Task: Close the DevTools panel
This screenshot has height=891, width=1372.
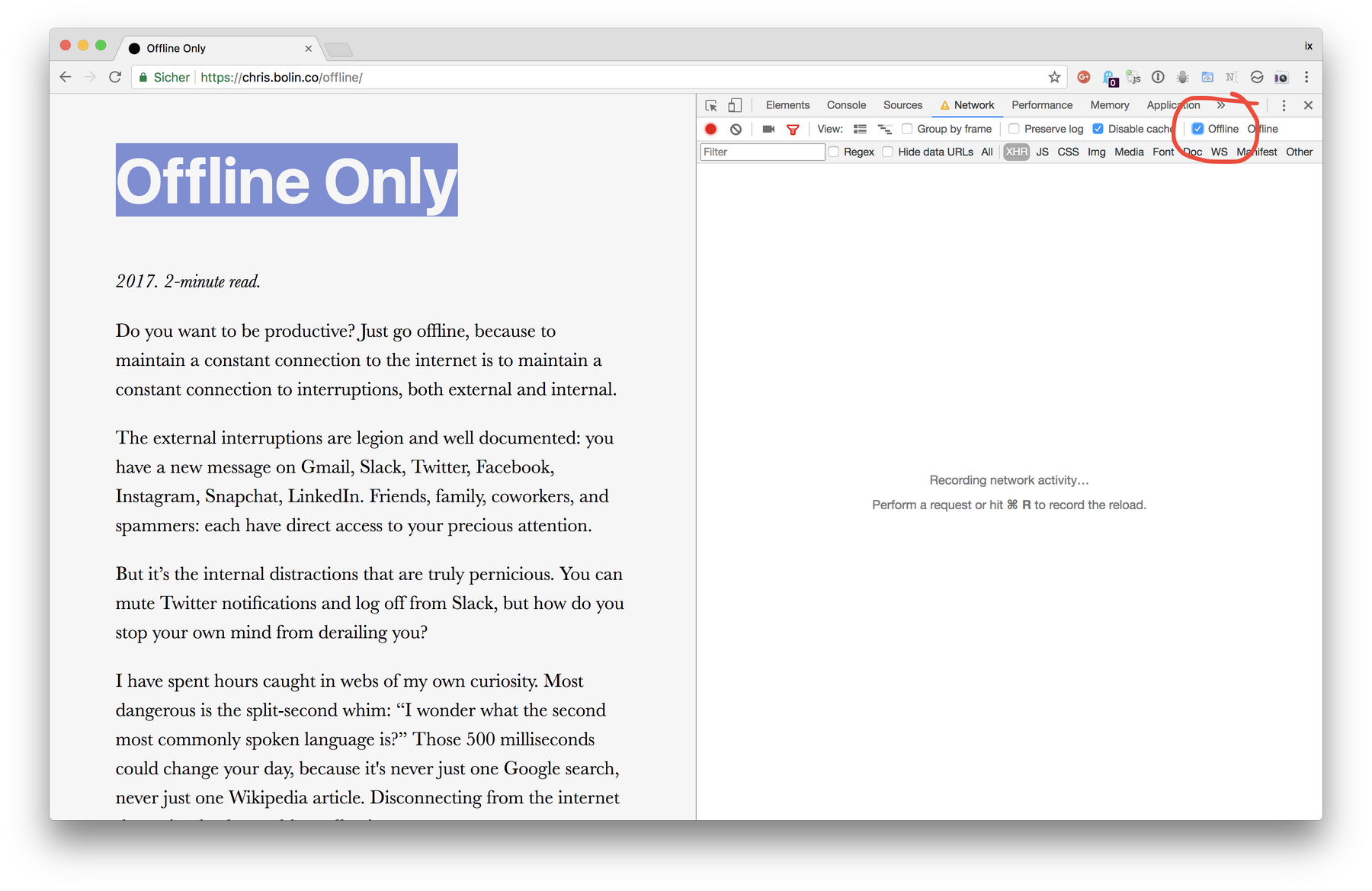Action: tap(1308, 105)
